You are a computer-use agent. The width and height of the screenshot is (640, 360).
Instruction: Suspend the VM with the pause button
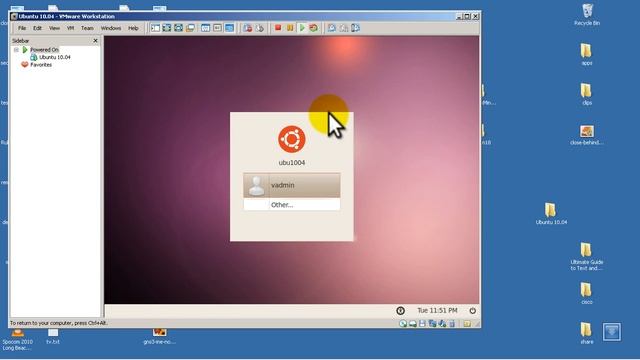point(290,28)
